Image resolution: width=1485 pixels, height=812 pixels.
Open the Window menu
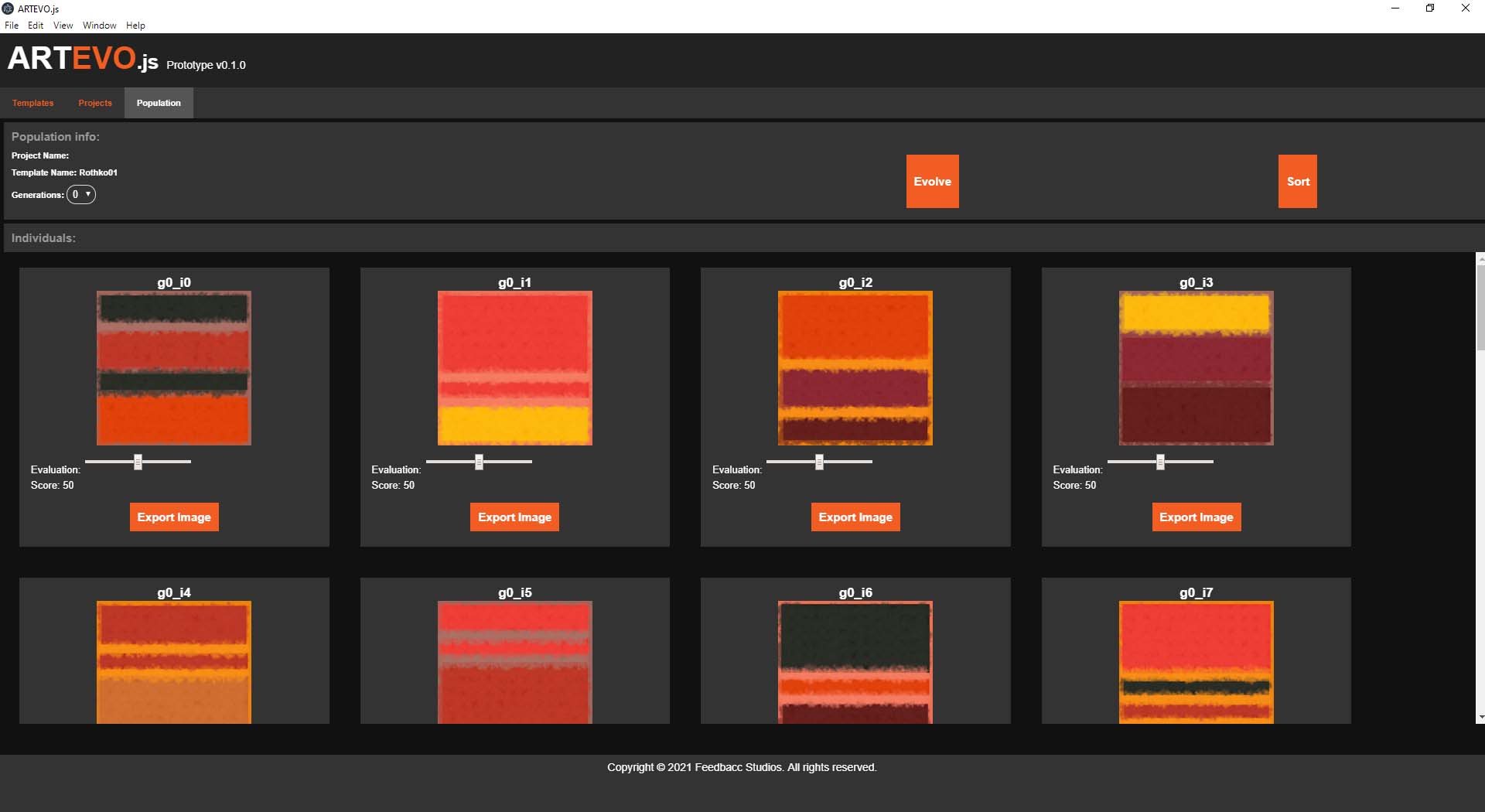100,26
